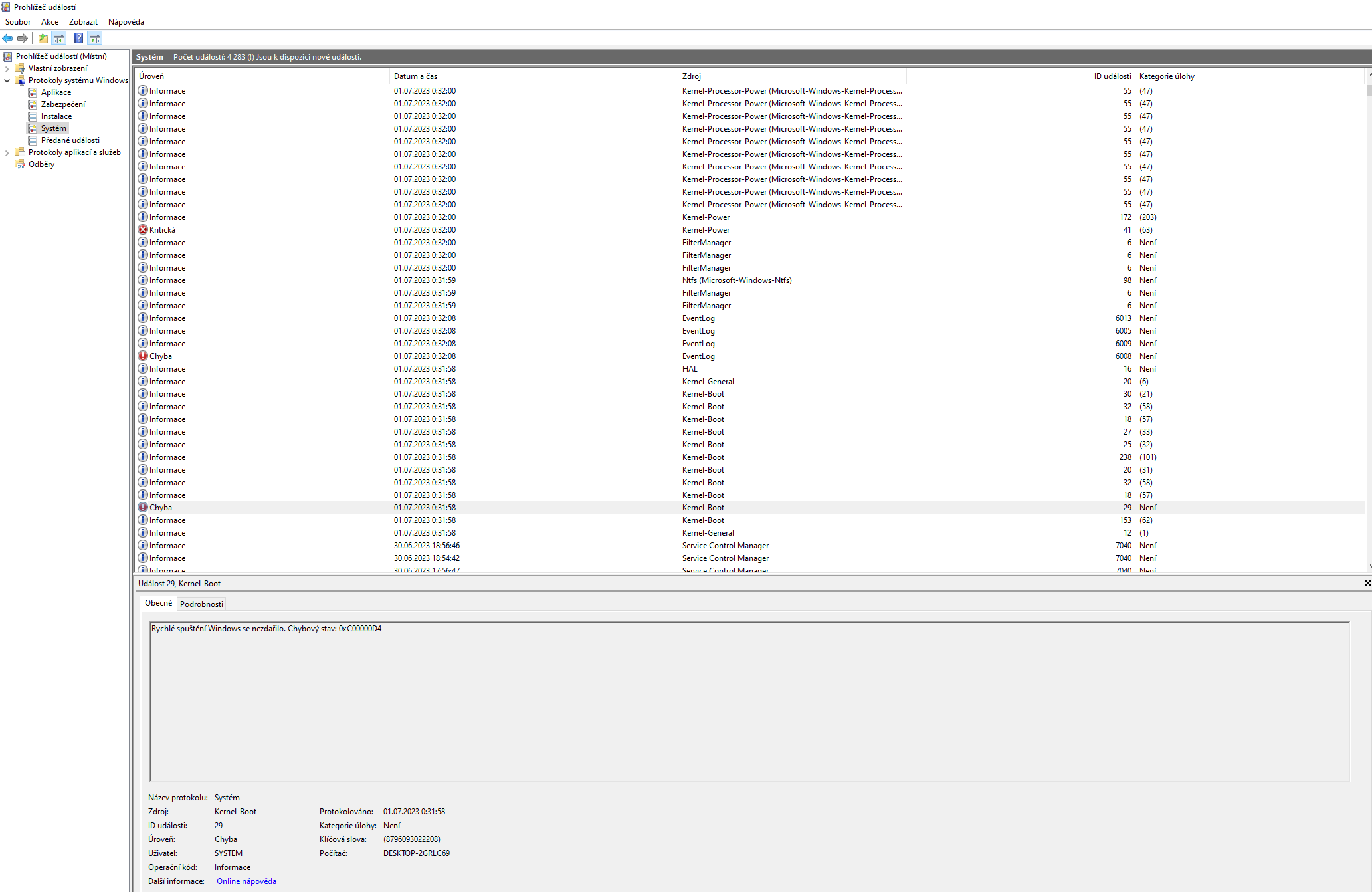Click the Forward arrow toolbar icon
The height and width of the screenshot is (892, 1372).
pyautogui.click(x=23, y=39)
